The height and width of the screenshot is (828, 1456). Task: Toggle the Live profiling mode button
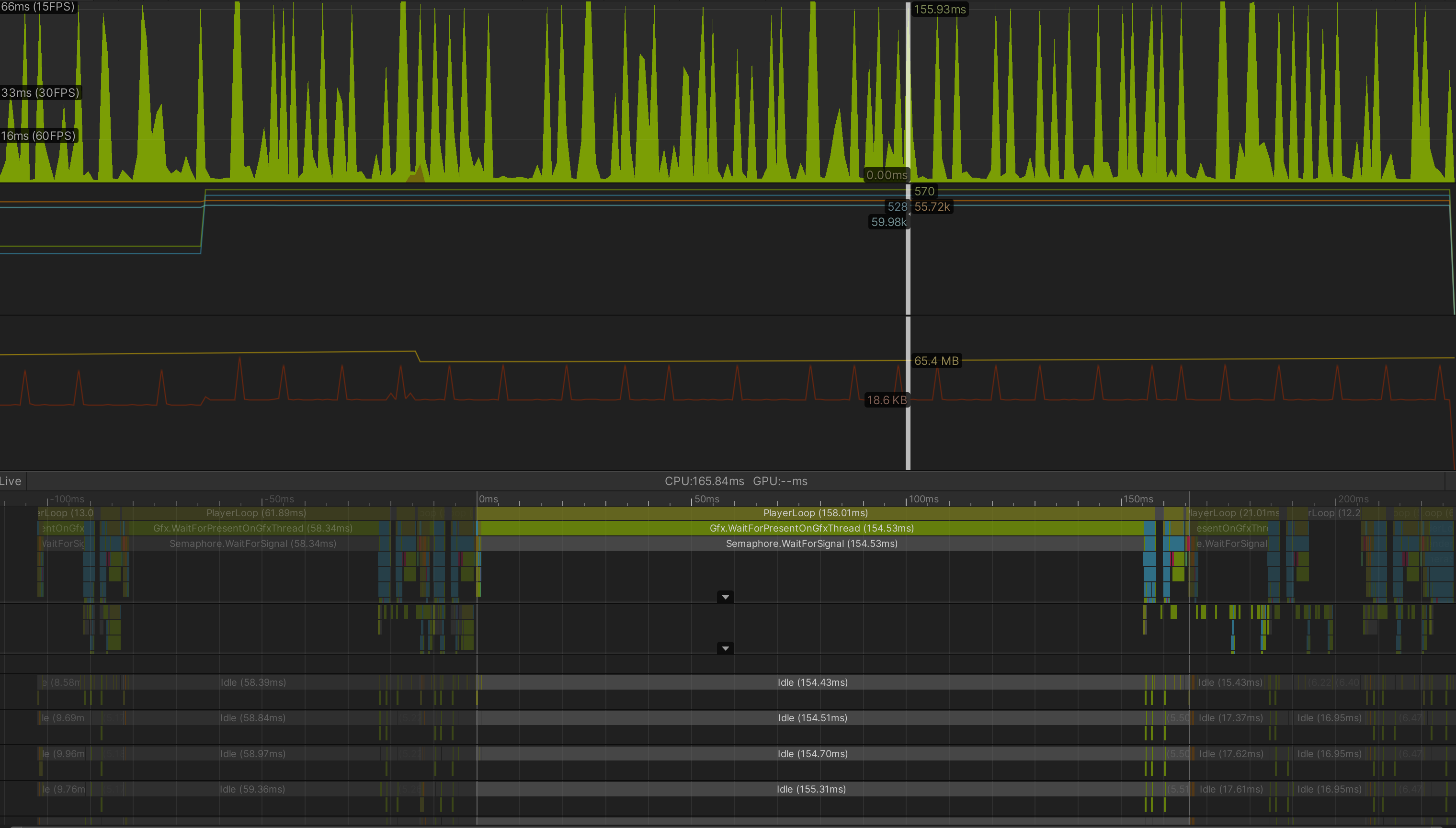[11, 480]
